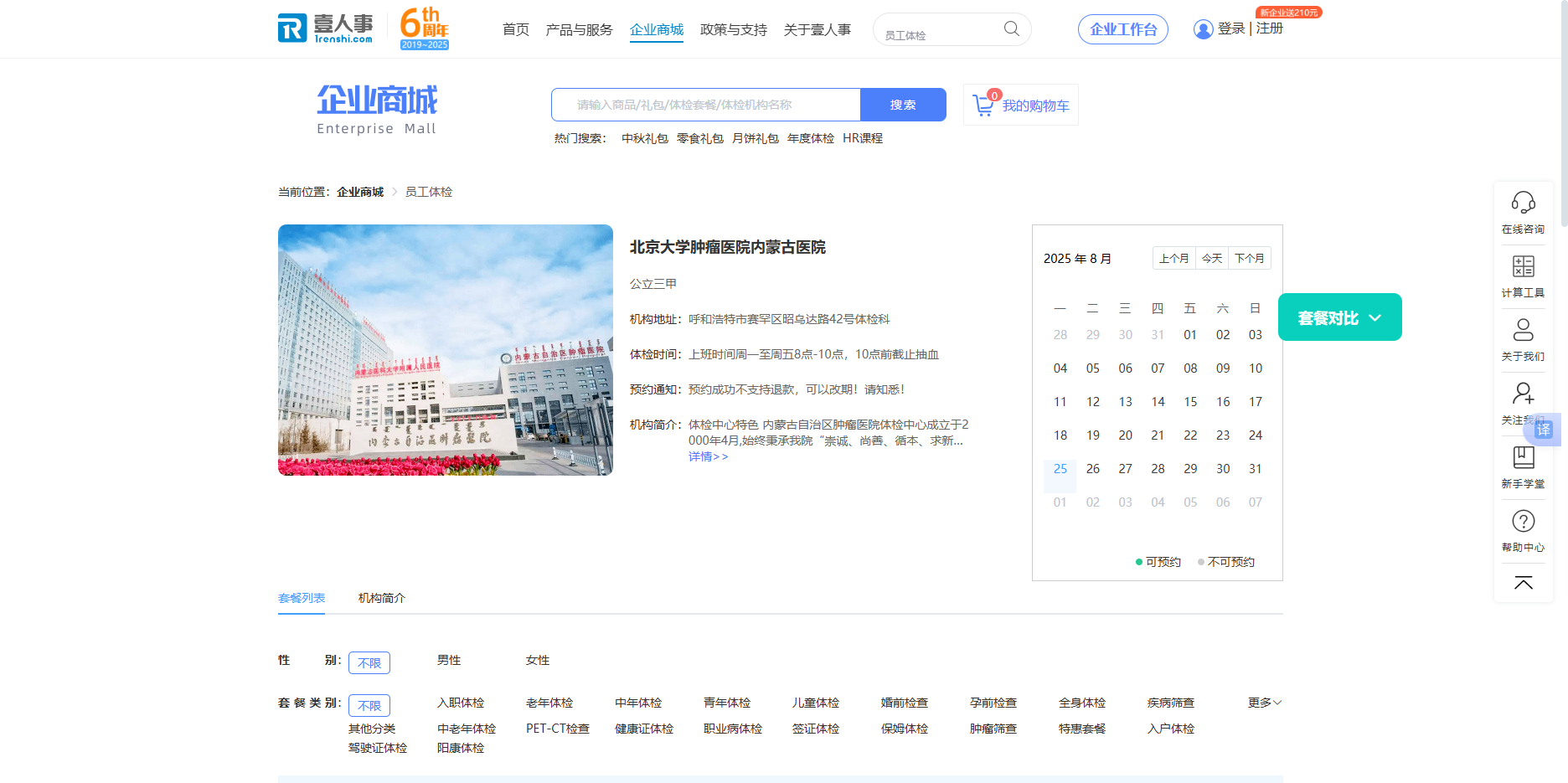Click the user avatar icon beside 登录

pyautogui.click(x=1203, y=29)
